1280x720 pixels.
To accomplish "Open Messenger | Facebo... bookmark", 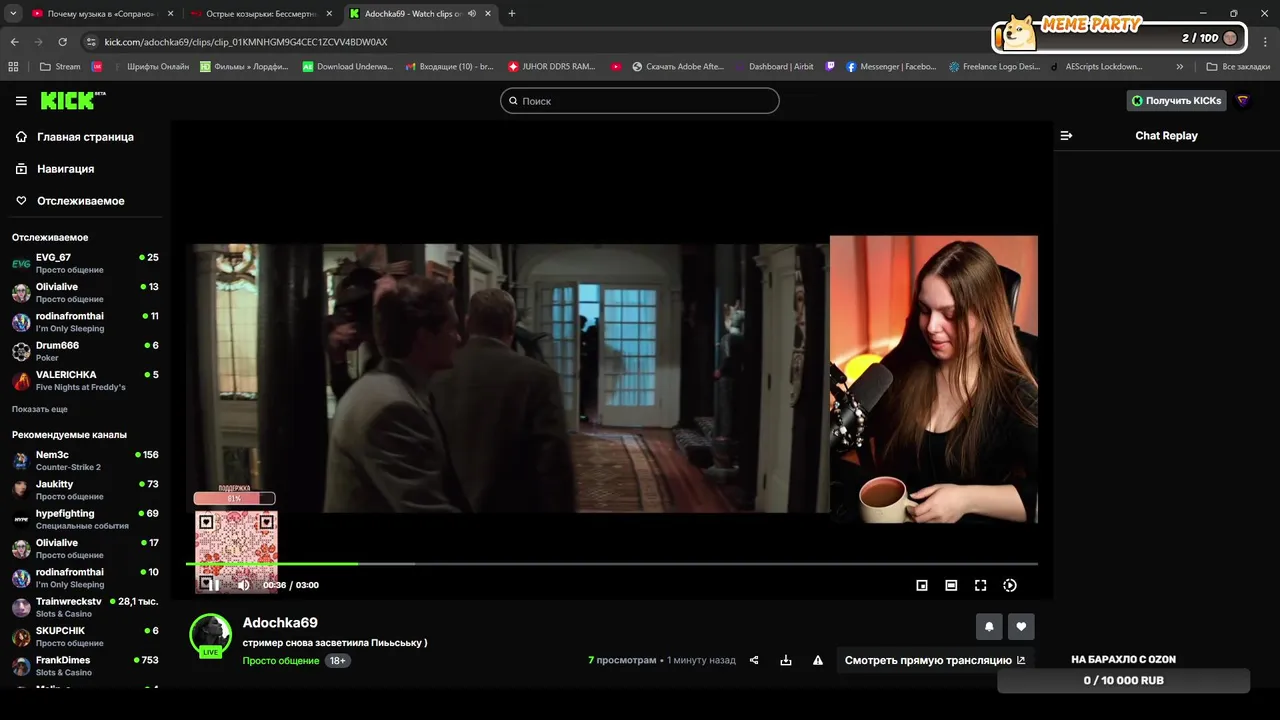I will 891,67.
